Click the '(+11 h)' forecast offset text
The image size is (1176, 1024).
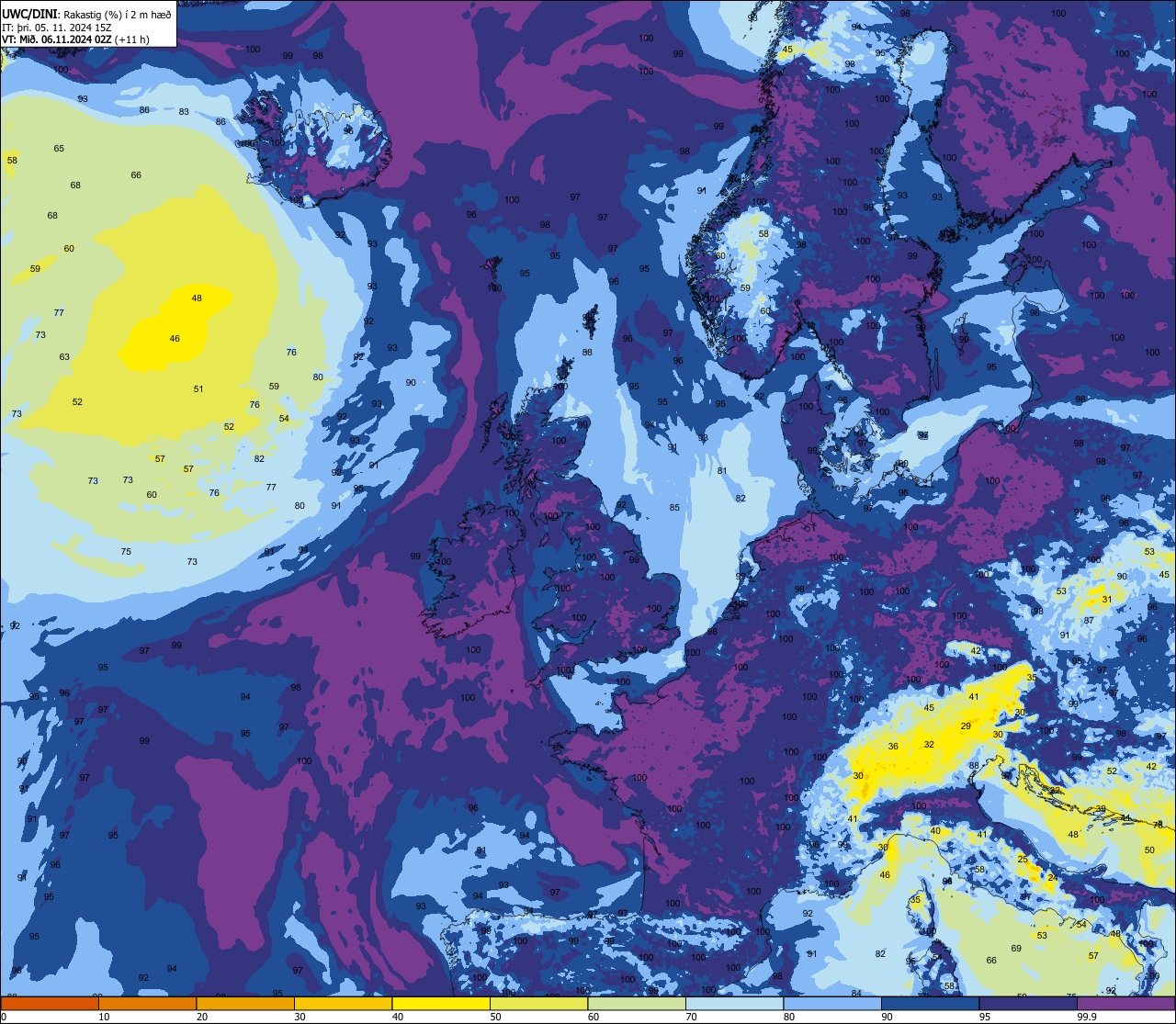click(x=132, y=39)
